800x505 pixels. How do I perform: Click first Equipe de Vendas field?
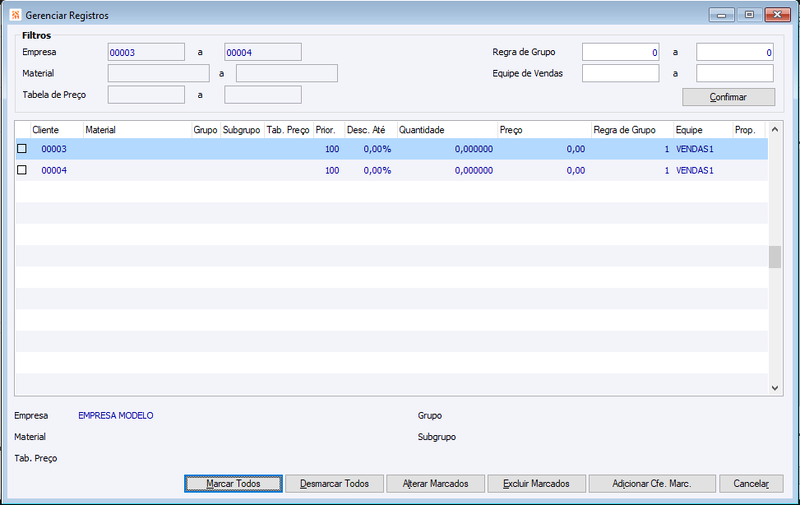tap(620, 73)
